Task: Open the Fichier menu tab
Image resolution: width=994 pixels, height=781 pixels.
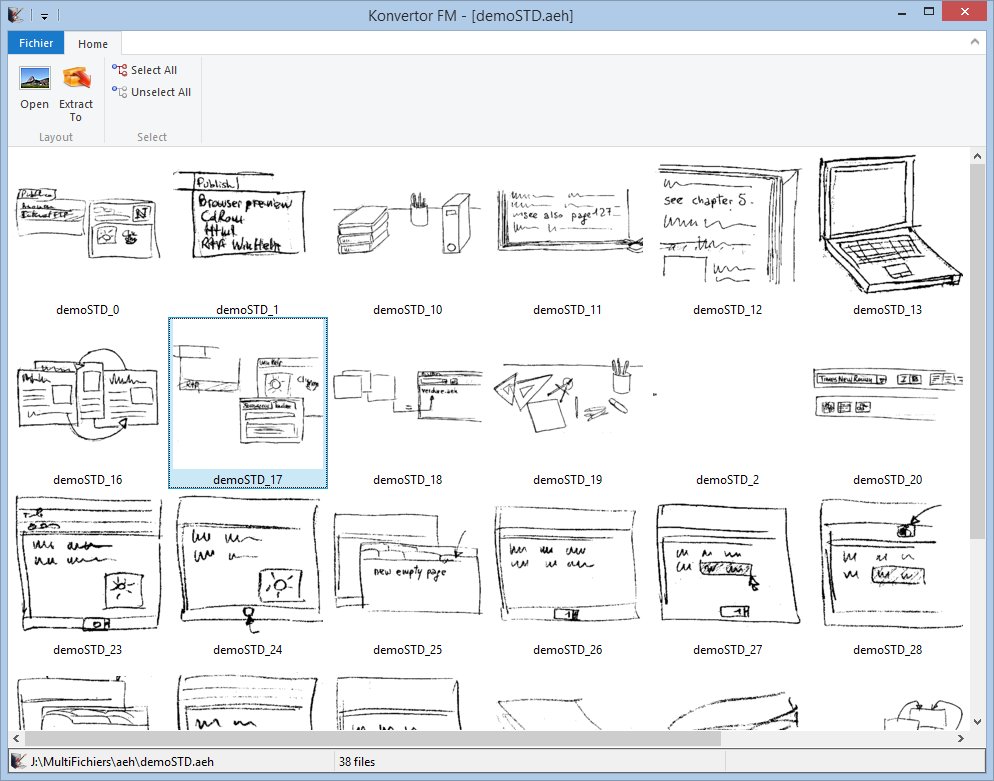Action: click(36, 43)
